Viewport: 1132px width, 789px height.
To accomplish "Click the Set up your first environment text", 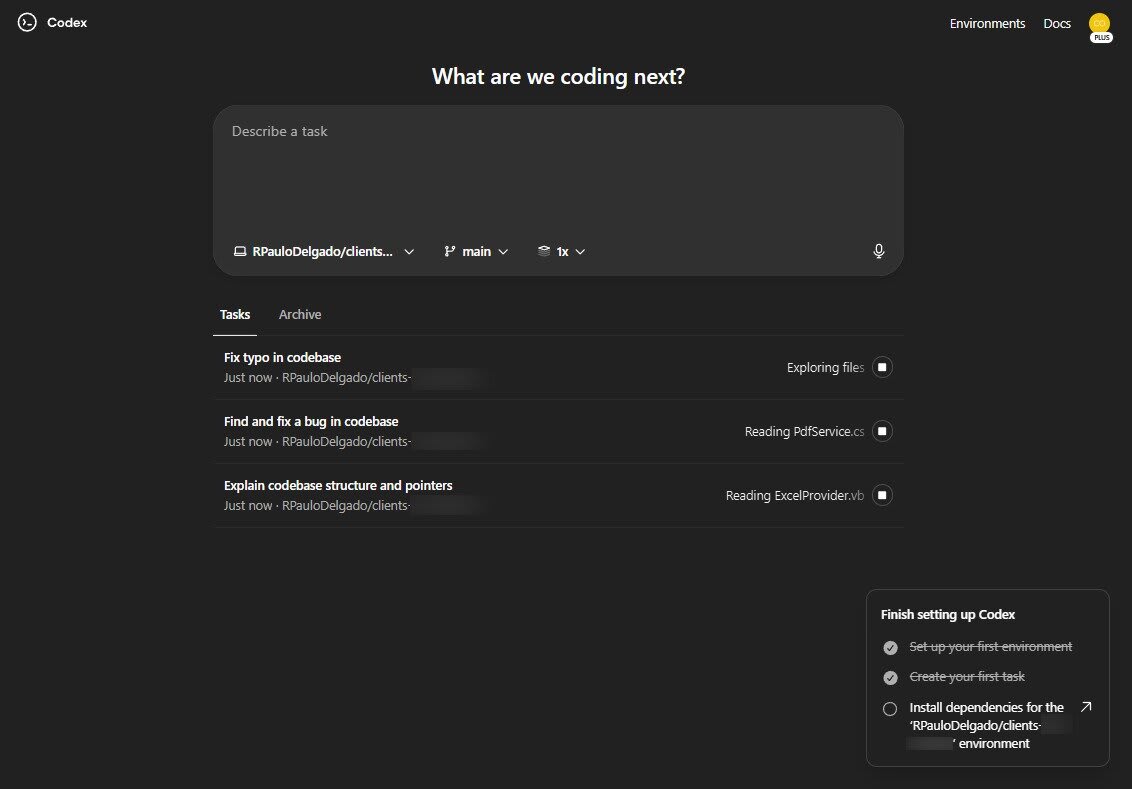I will click(x=990, y=647).
